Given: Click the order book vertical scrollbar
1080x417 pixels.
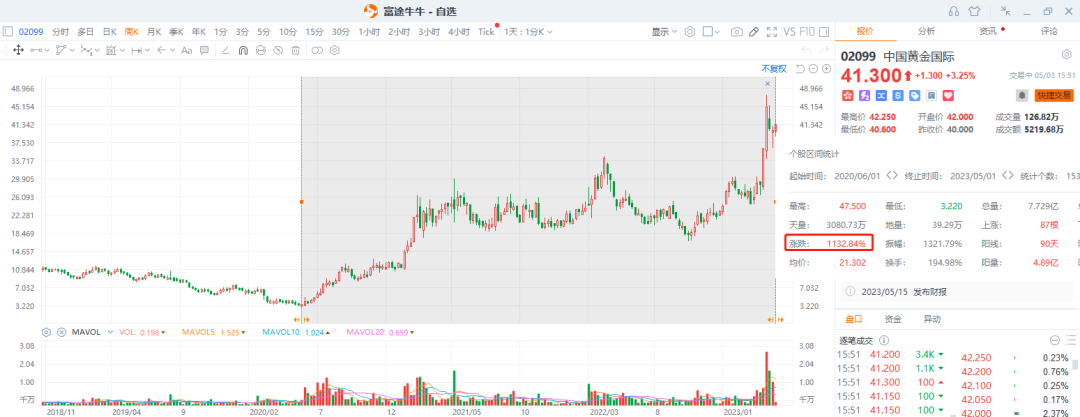Looking at the screenshot, I should 1075,365.
